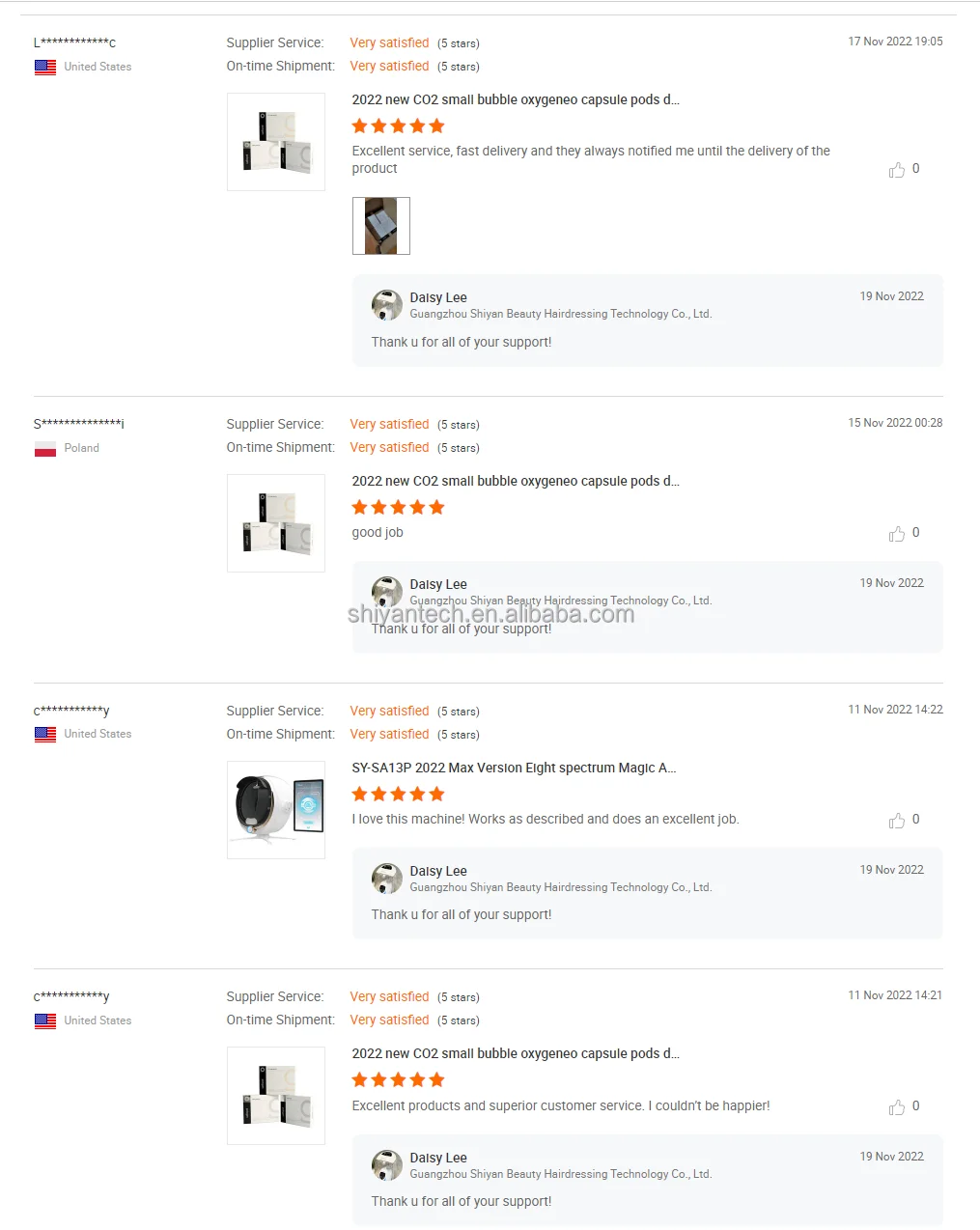Viewport: 980px width, 1230px height.
Task: Click Daisy Lee's avatar below the SY-SA13P review
Action: [387, 879]
